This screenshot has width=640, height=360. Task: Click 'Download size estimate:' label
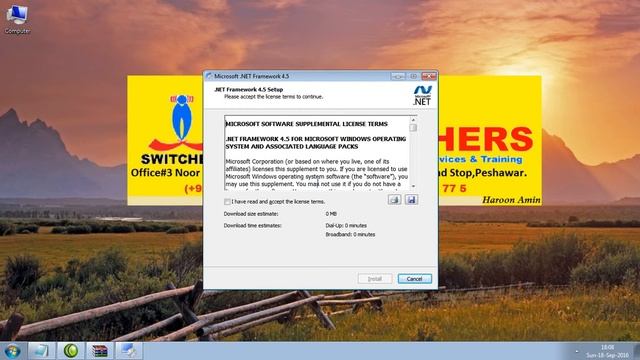click(251, 214)
